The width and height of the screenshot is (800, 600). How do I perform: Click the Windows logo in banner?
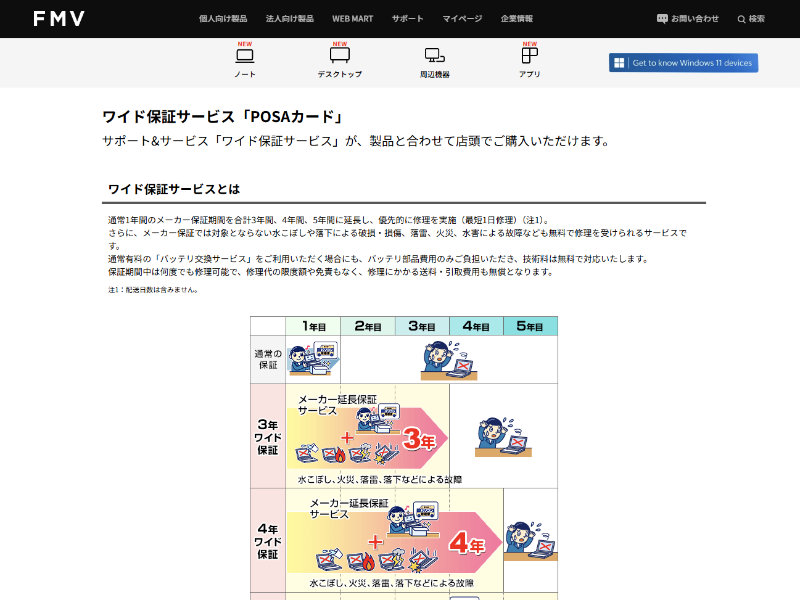point(620,63)
